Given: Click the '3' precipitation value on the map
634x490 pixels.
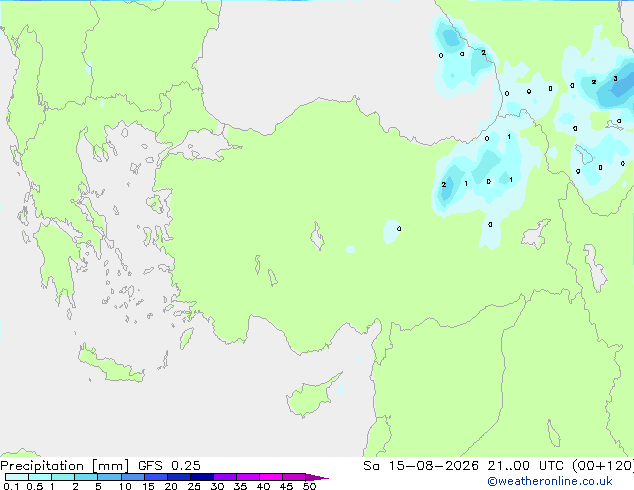Looking at the screenshot, I should pos(615,78).
